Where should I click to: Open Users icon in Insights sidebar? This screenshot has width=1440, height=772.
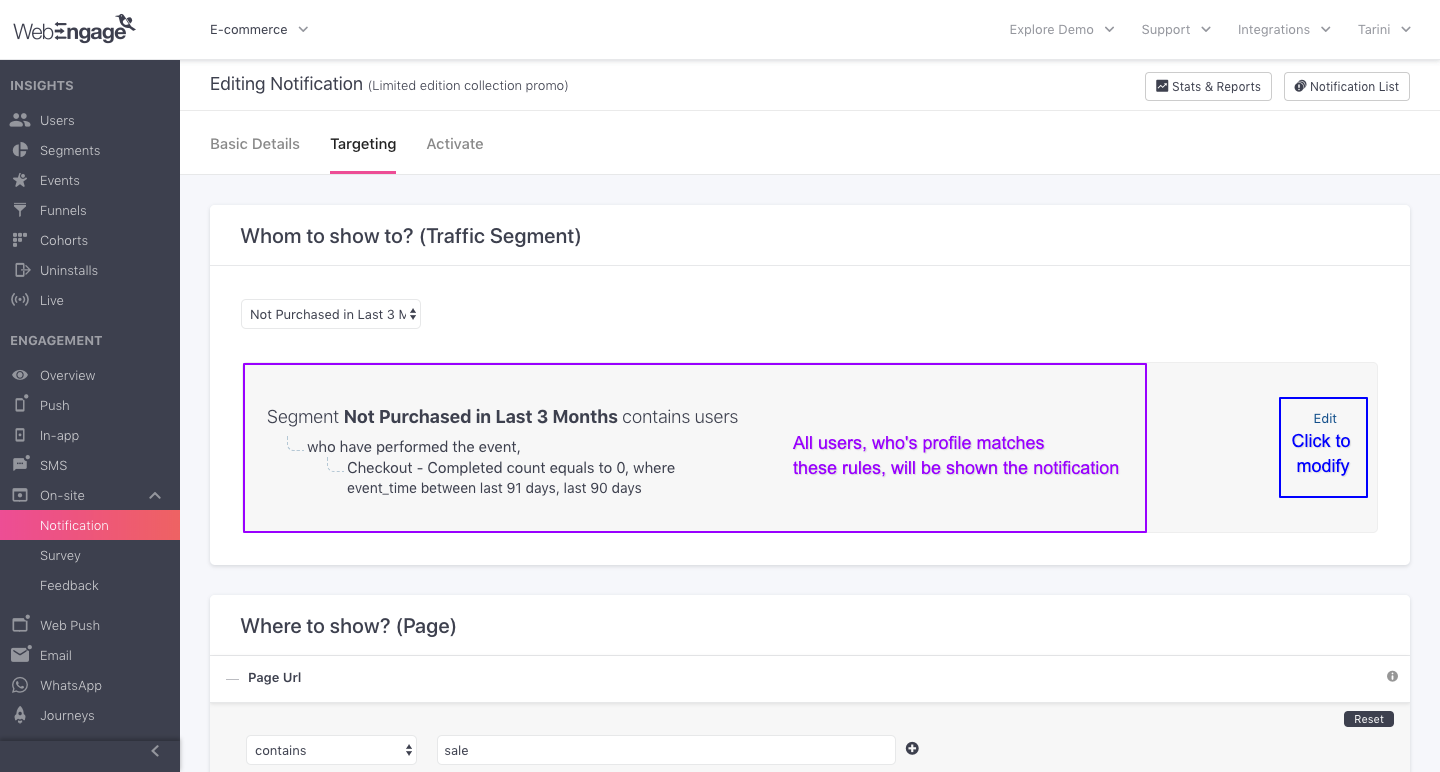click(x=20, y=120)
